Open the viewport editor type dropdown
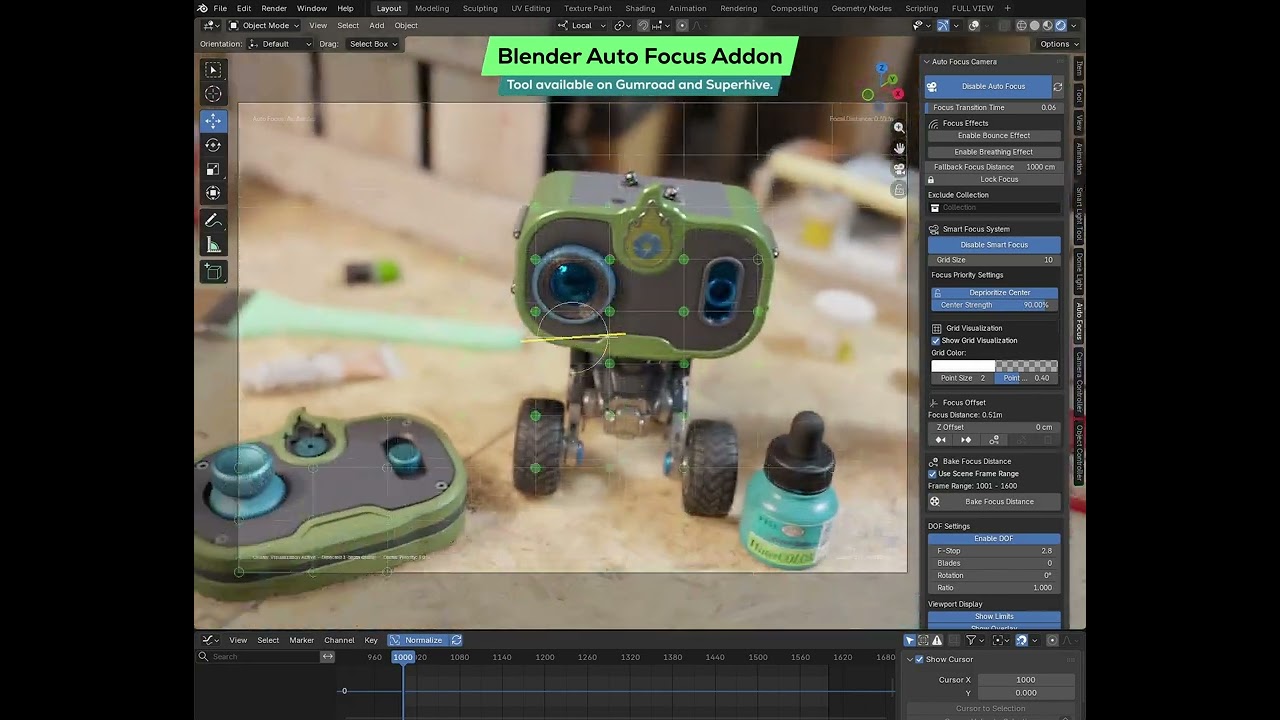1280x720 pixels. tap(211, 26)
